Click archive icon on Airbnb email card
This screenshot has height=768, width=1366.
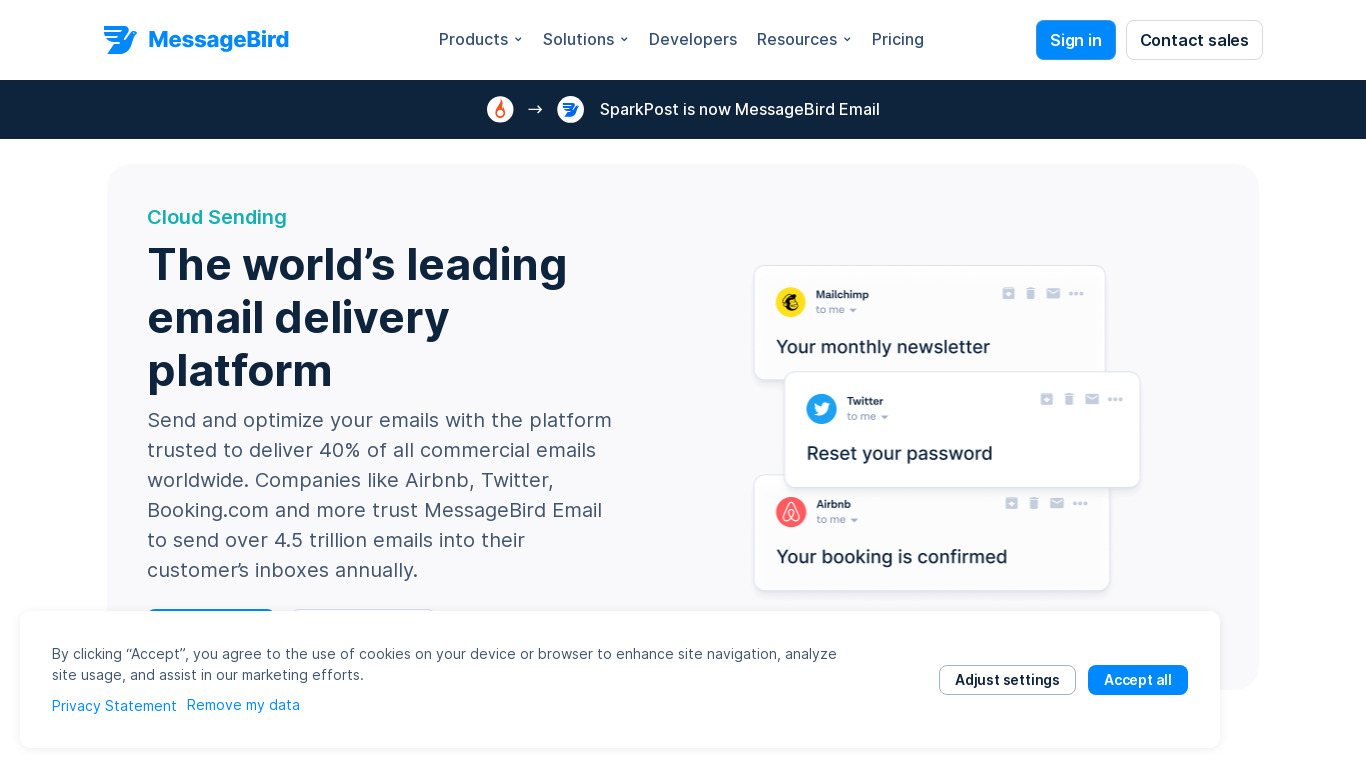pos(1012,503)
